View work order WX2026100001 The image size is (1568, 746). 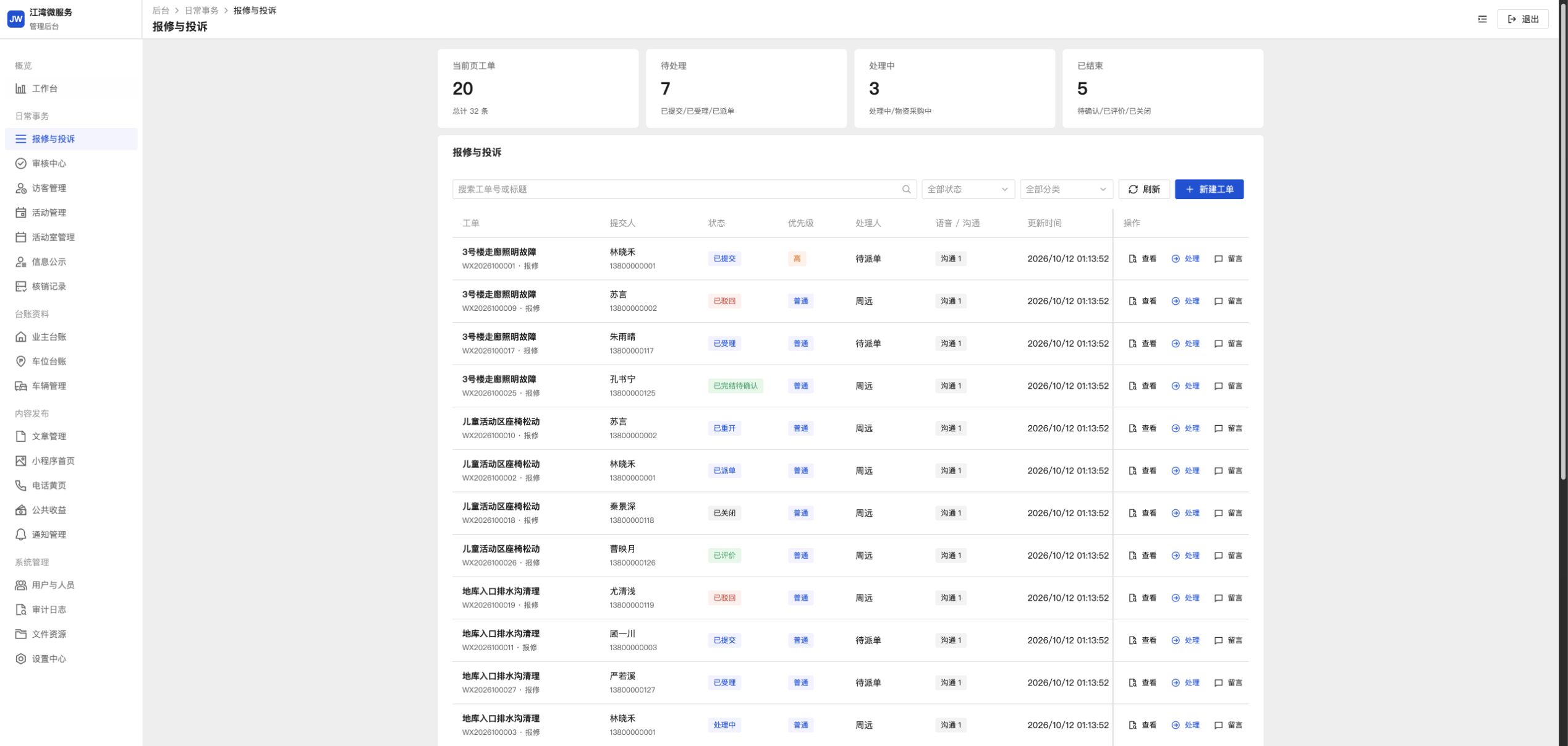click(x=1142, y=259)
